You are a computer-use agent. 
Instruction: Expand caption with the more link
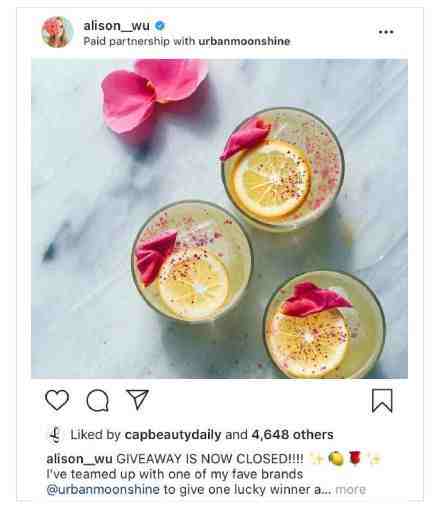point(351,489)
